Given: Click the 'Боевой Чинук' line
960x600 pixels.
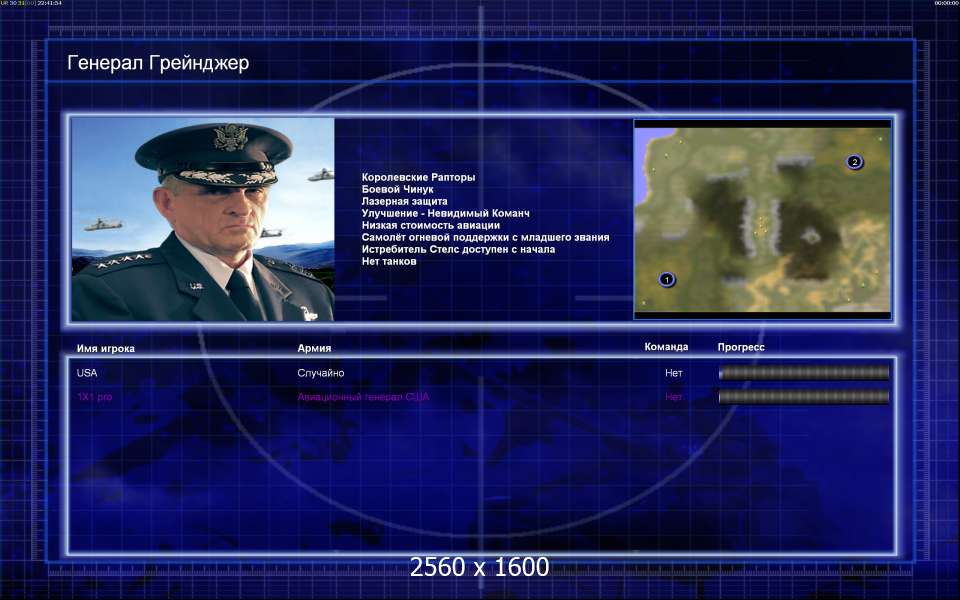Looking at the screenshot, I should [397, 189].
